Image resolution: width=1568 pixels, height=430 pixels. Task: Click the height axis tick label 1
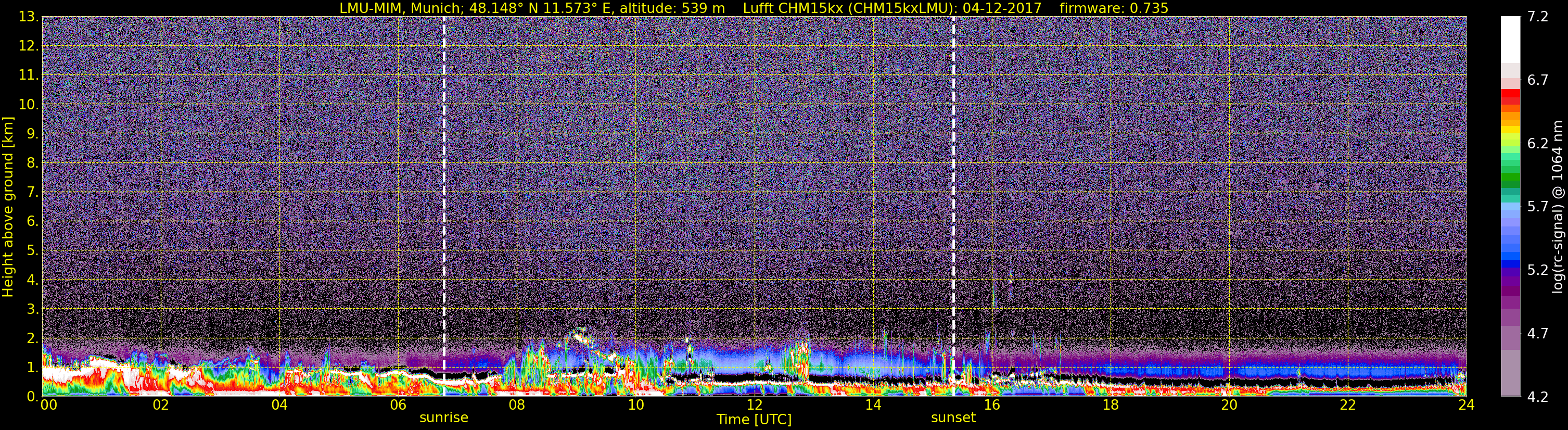(x=32, y=367)
